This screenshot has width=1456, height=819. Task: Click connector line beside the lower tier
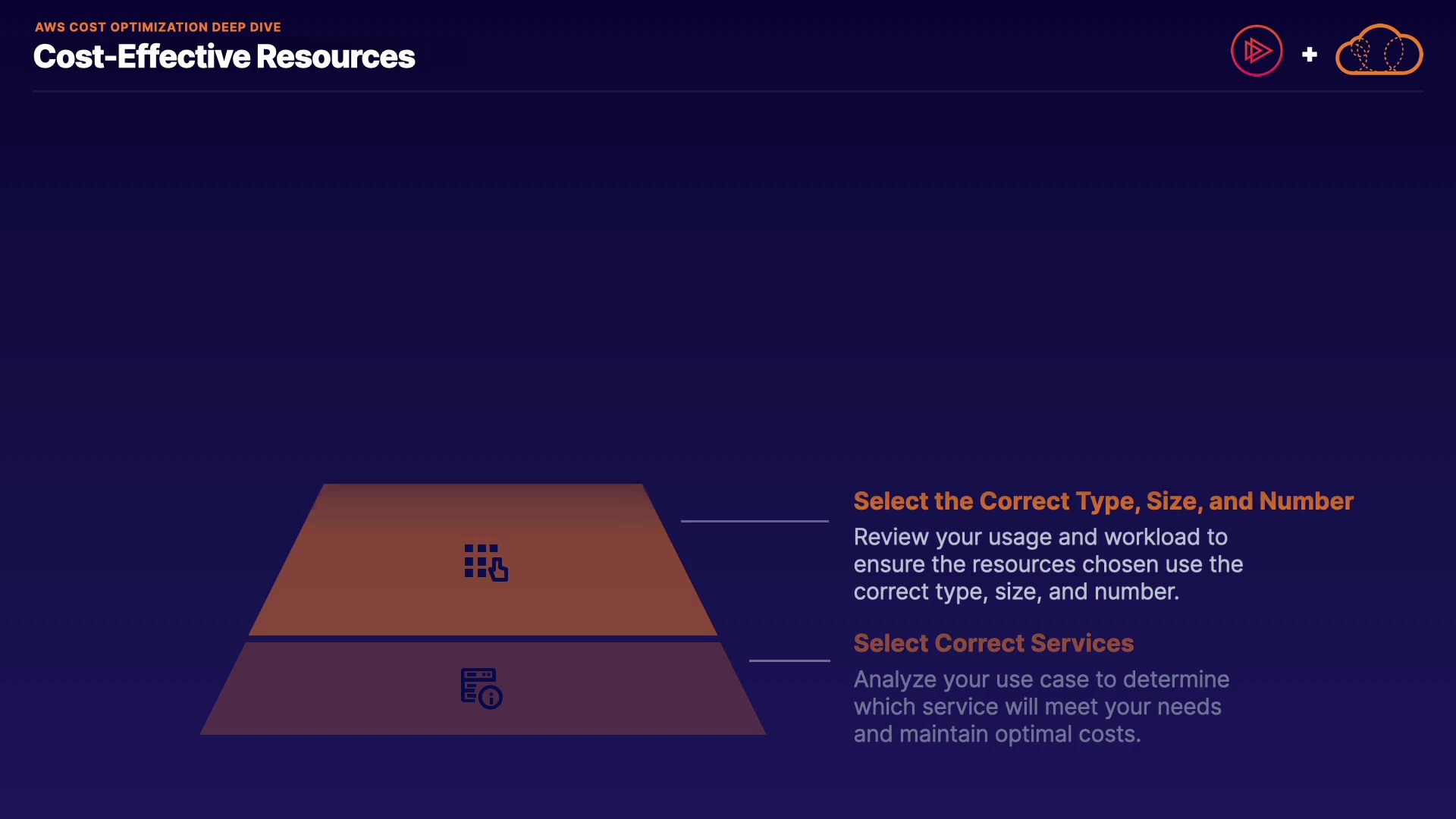(x=789, y=661)
